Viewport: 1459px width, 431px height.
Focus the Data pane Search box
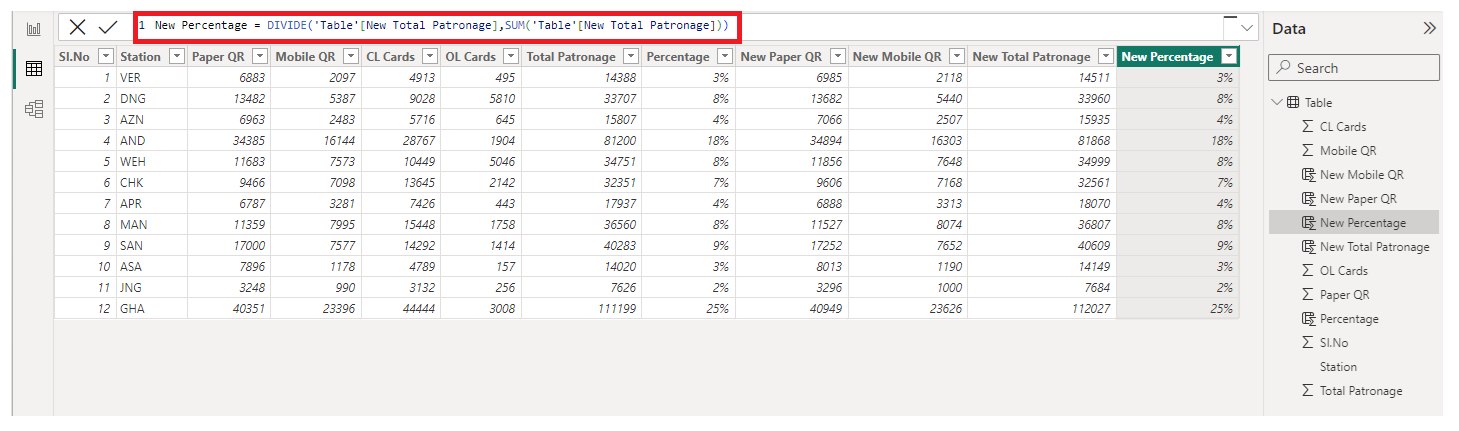(1354, 68)
